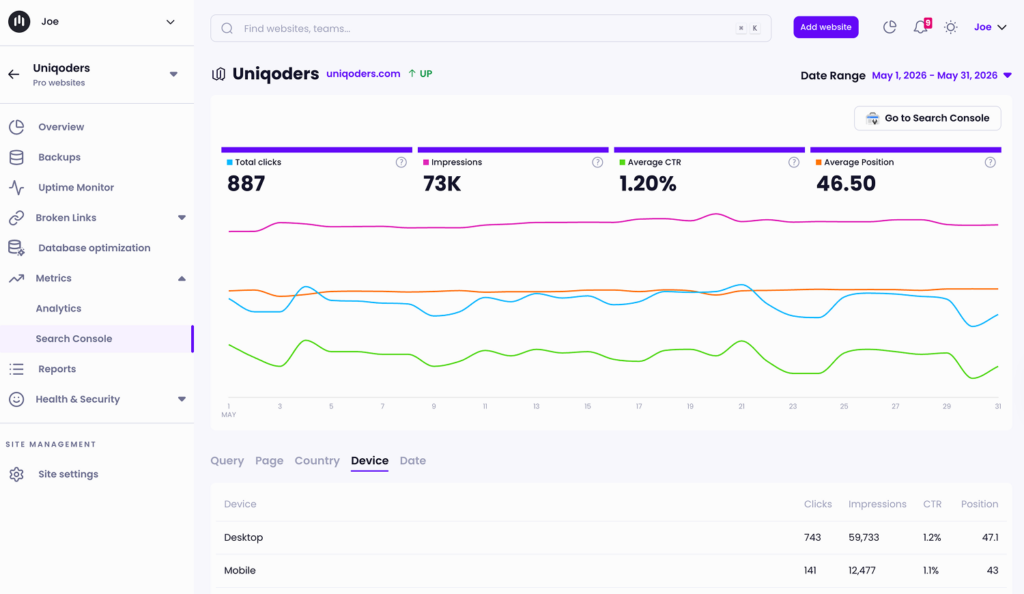1024x594 pixels.
Task: Toggle the Total clicks metric card
Action: click(317, 172)
